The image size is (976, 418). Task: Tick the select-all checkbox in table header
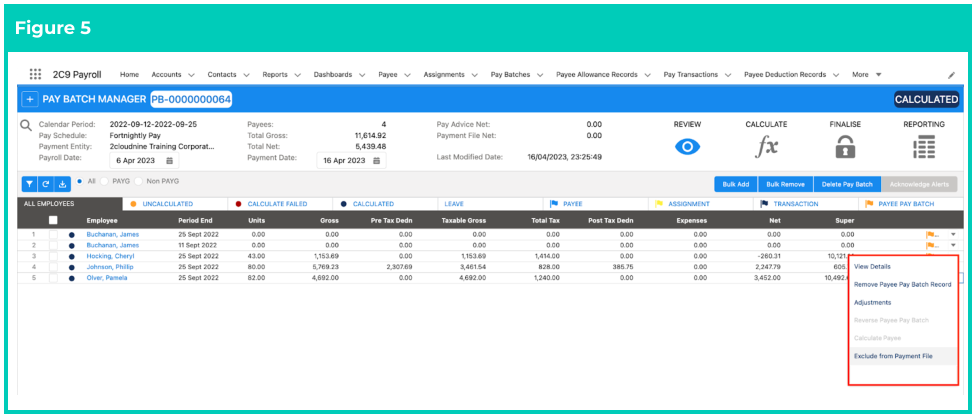54,220
